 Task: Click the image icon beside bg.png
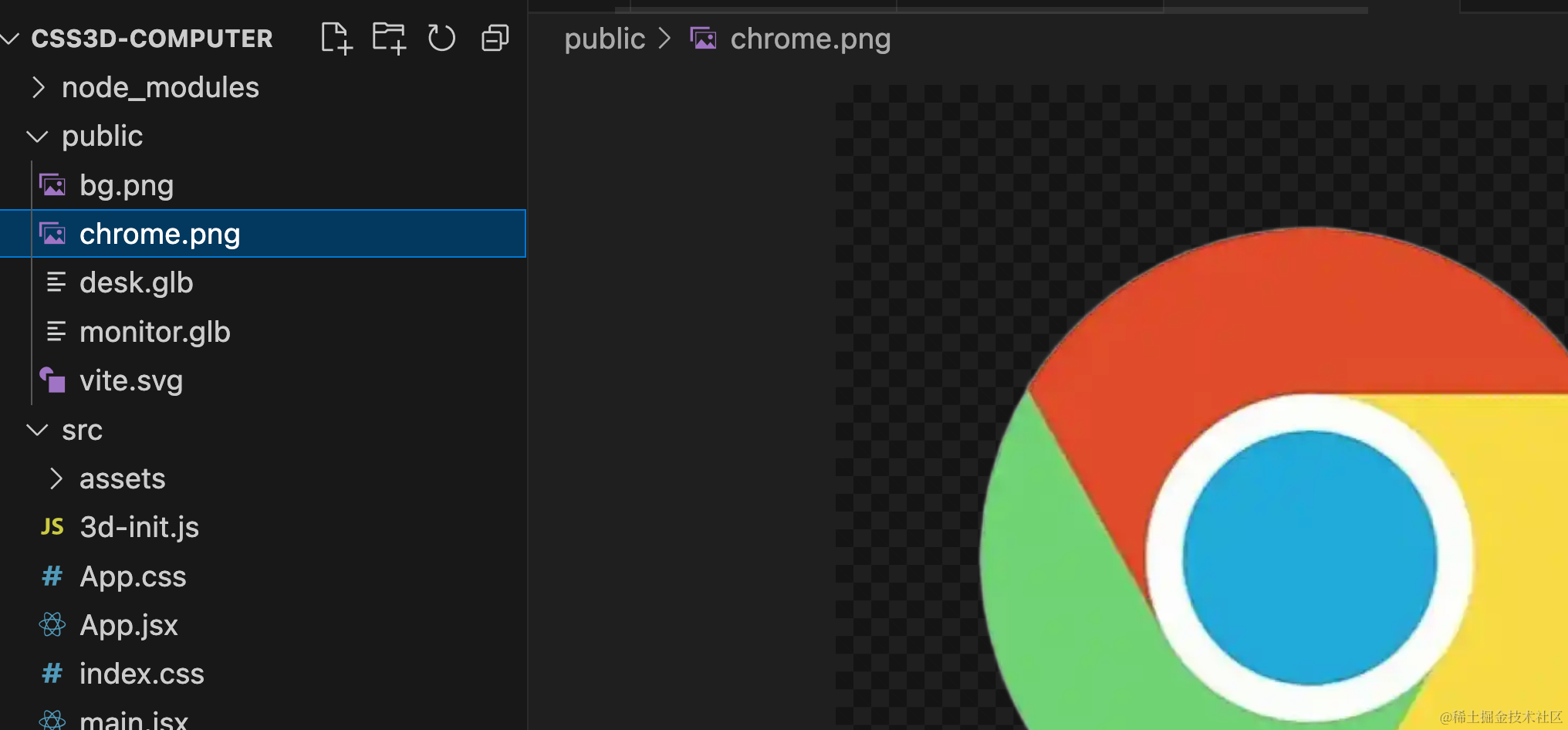point(52,185)
